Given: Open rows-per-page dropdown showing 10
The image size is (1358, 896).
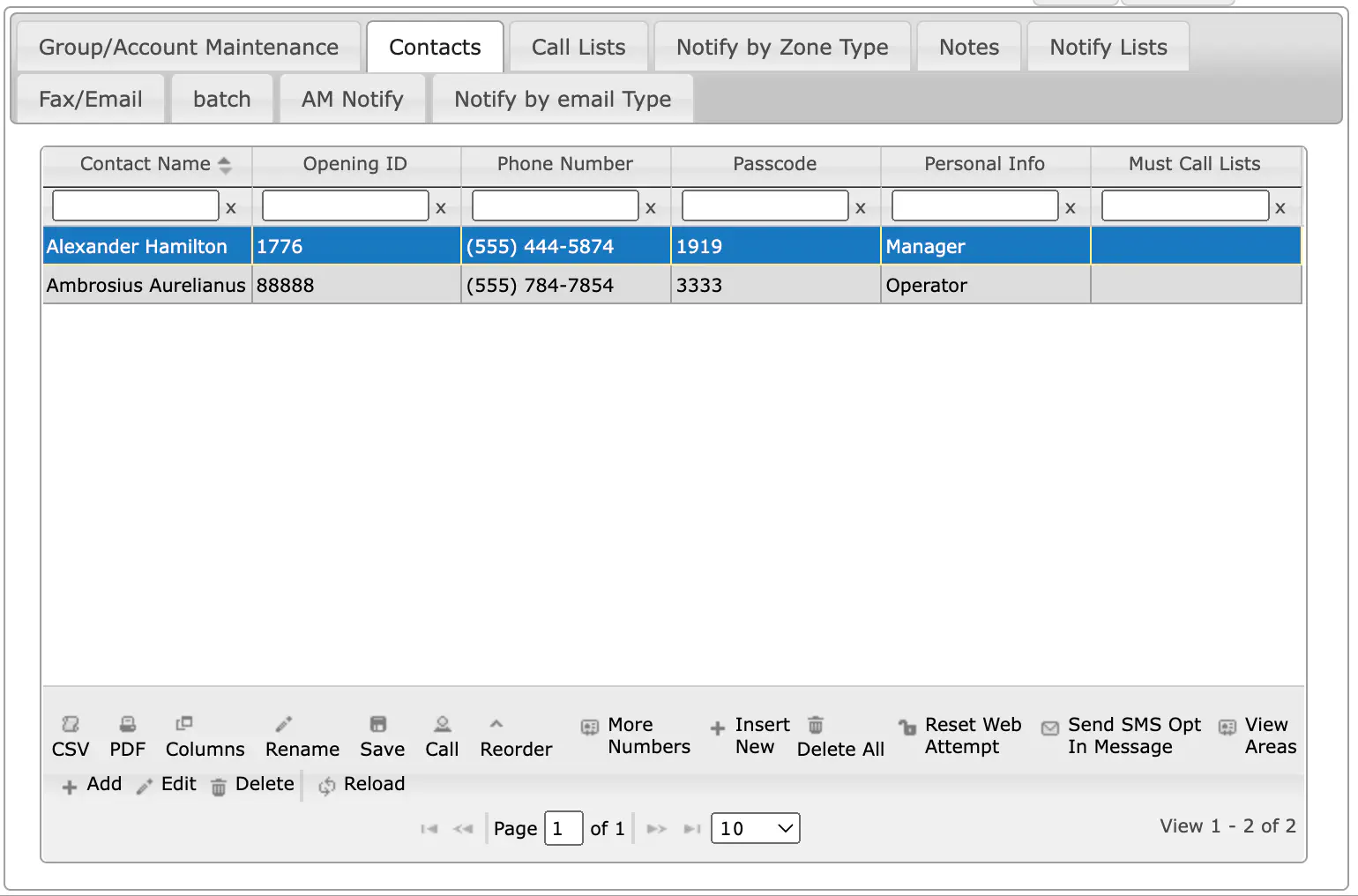Looking at the screenshot, I should point(756,828).
